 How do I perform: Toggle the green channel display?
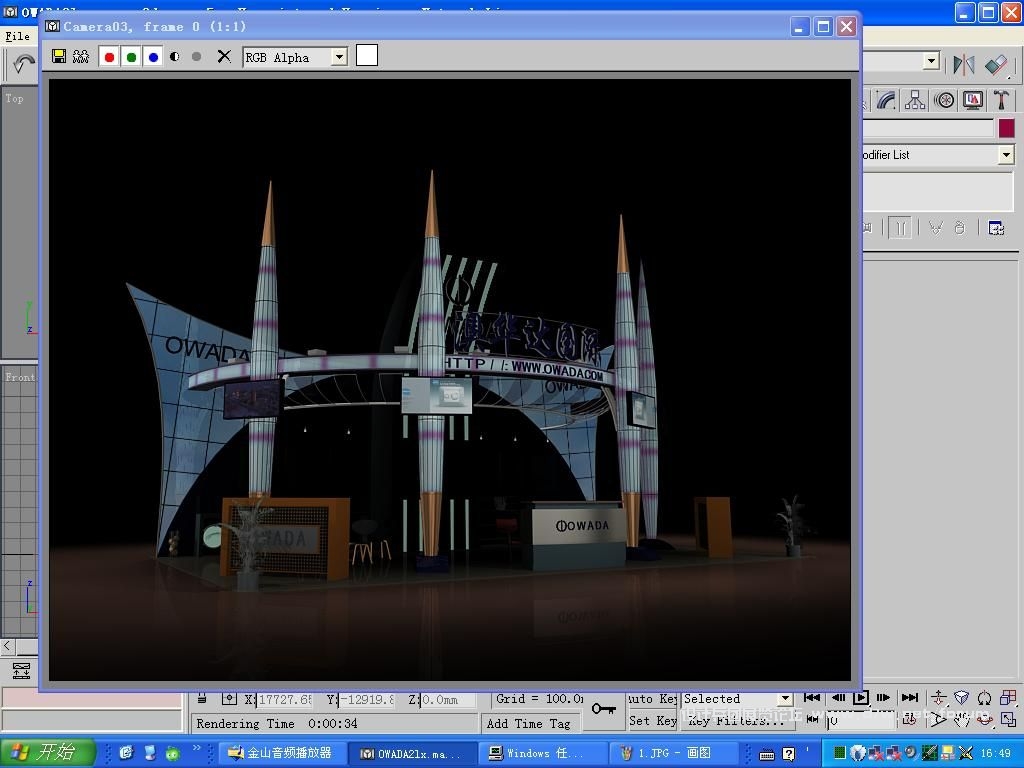tap(131, 57)
